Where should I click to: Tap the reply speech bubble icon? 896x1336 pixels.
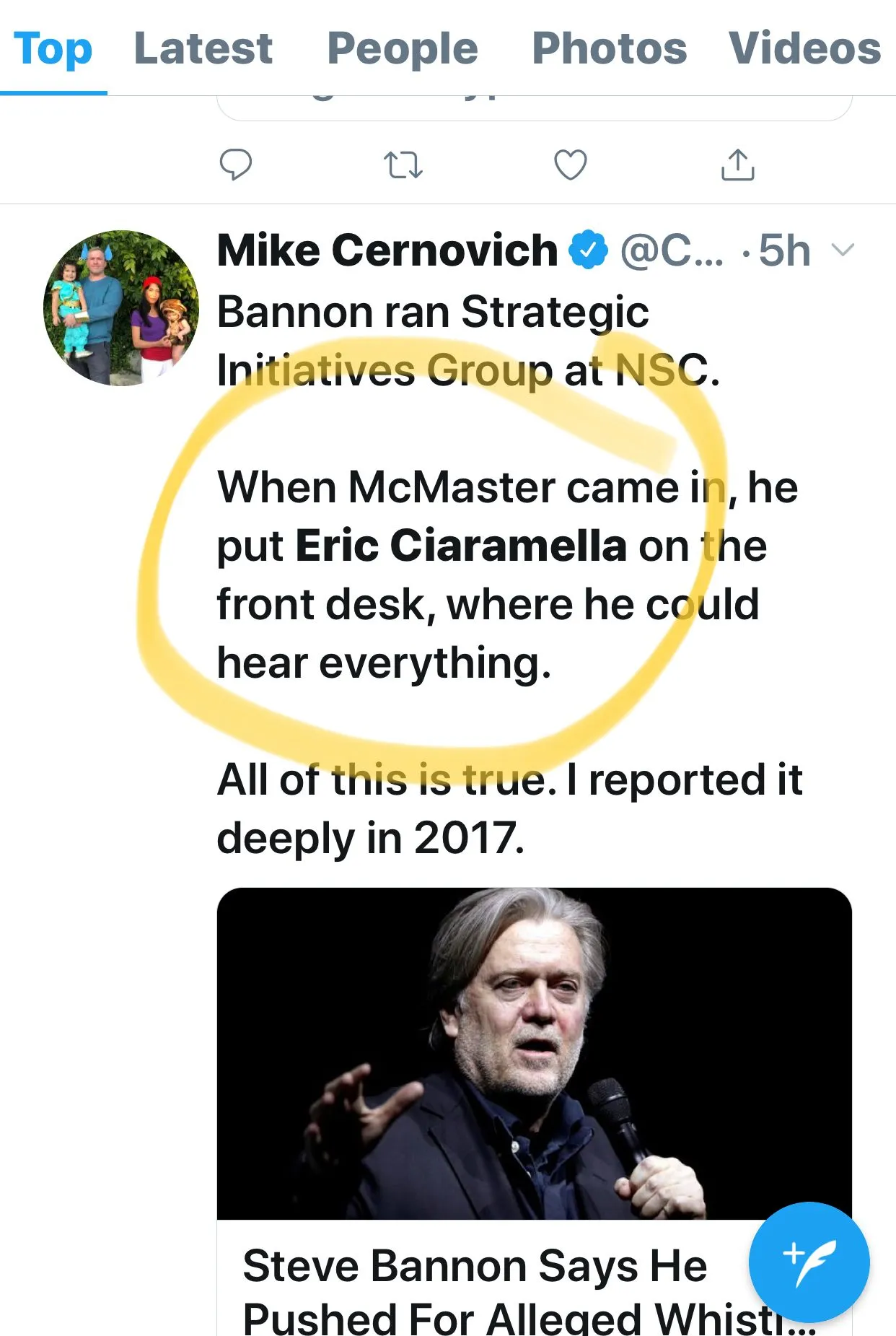[235, 165]
